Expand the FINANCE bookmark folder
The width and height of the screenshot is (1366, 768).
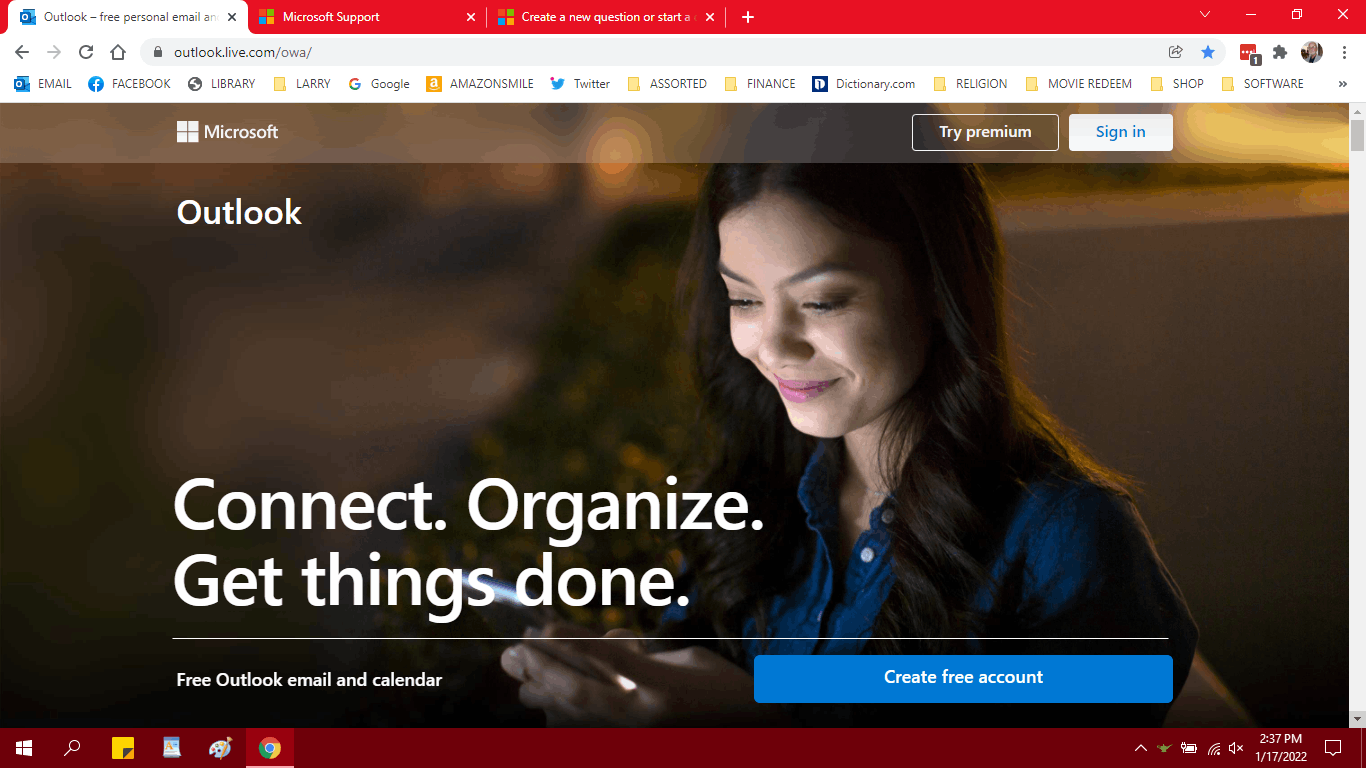(759, 84)
